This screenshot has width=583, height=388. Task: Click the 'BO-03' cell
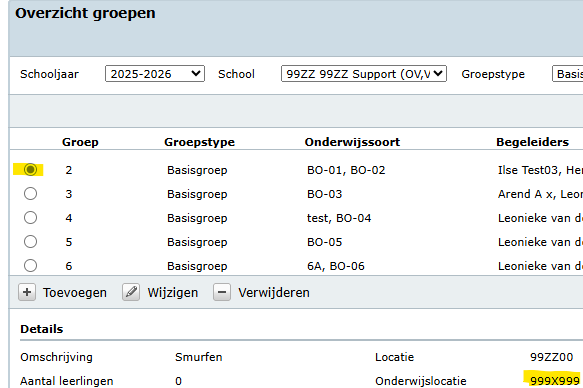point(325,194)
